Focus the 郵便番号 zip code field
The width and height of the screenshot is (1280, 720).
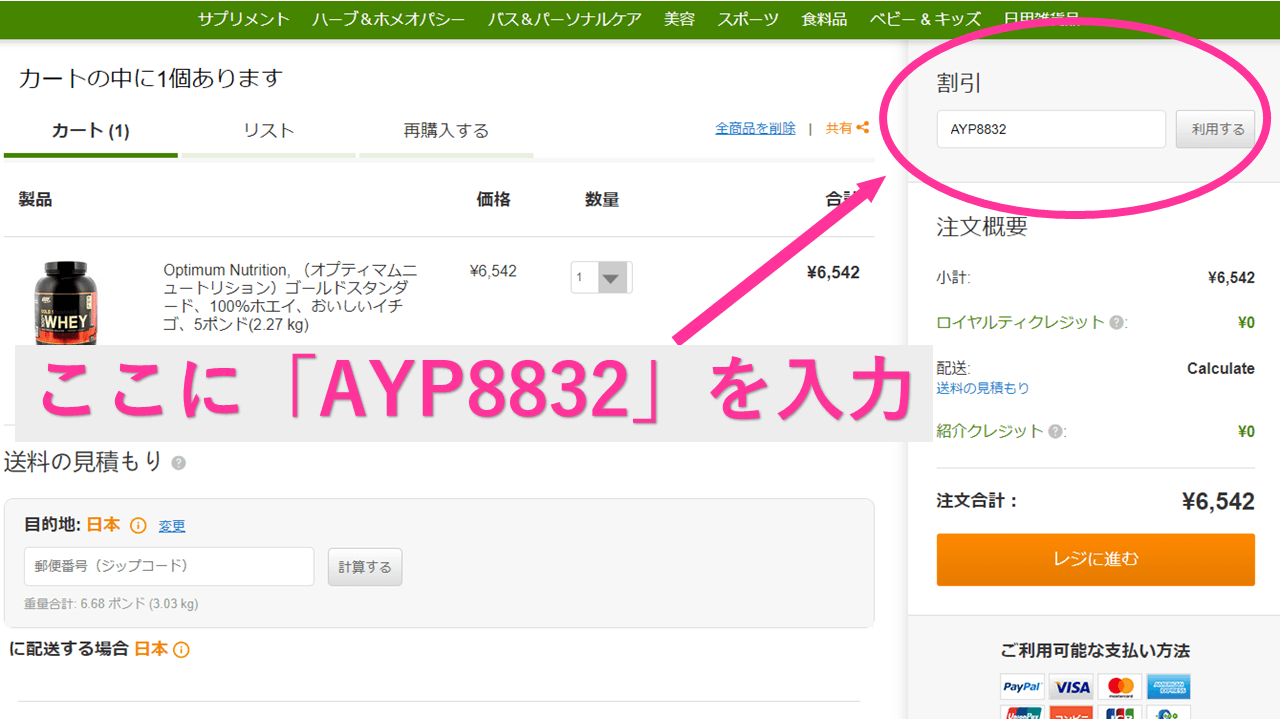(169, 566)
